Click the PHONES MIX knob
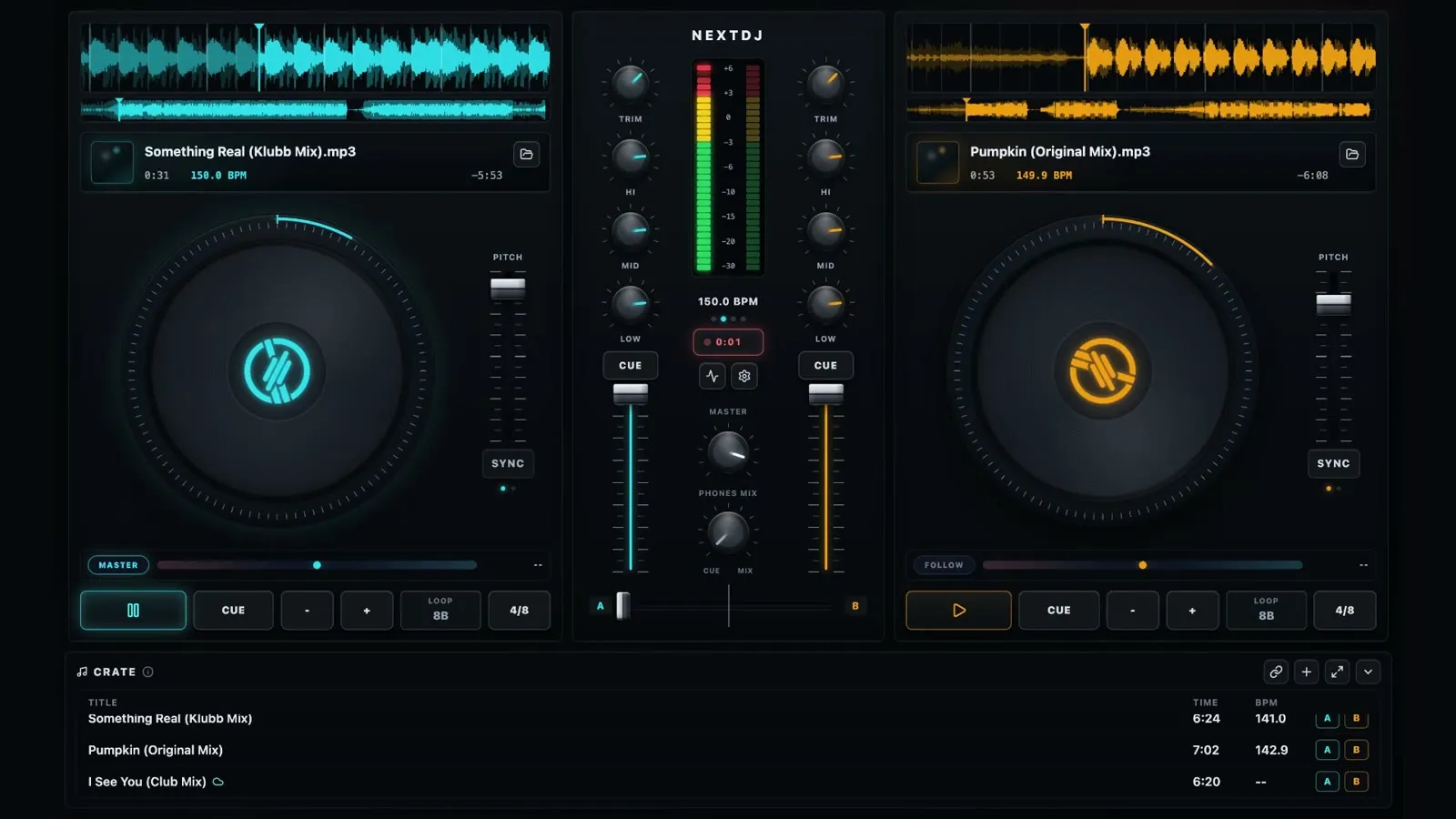 tap(728, 531)
